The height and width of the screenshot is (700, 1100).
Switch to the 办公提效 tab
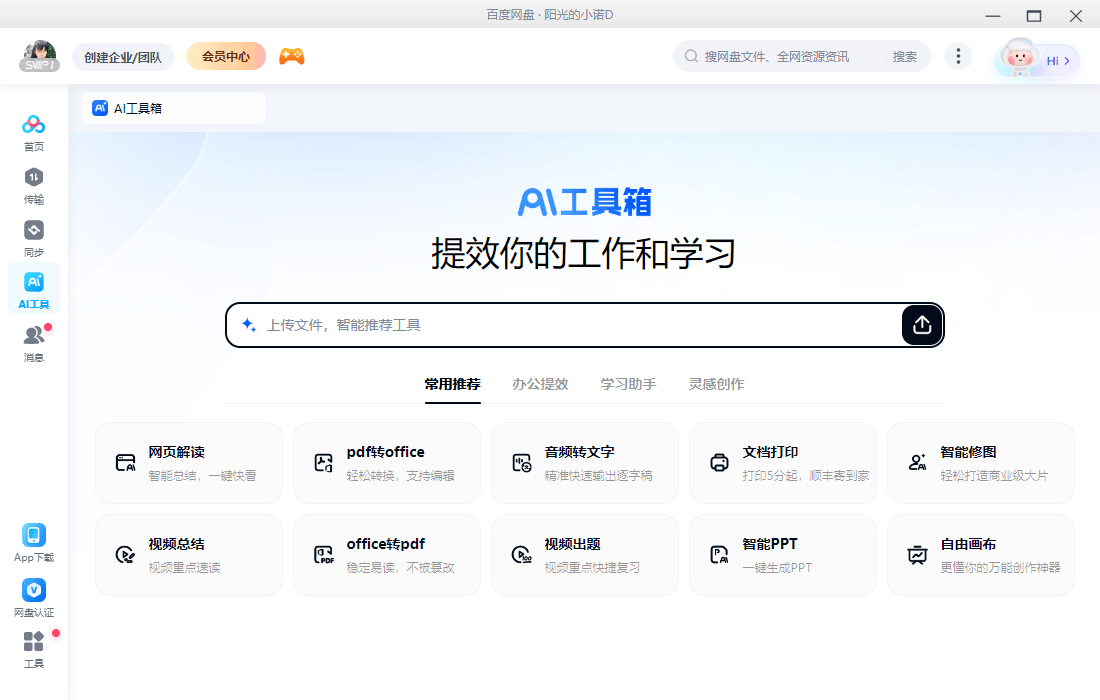[x=540, y=383]
